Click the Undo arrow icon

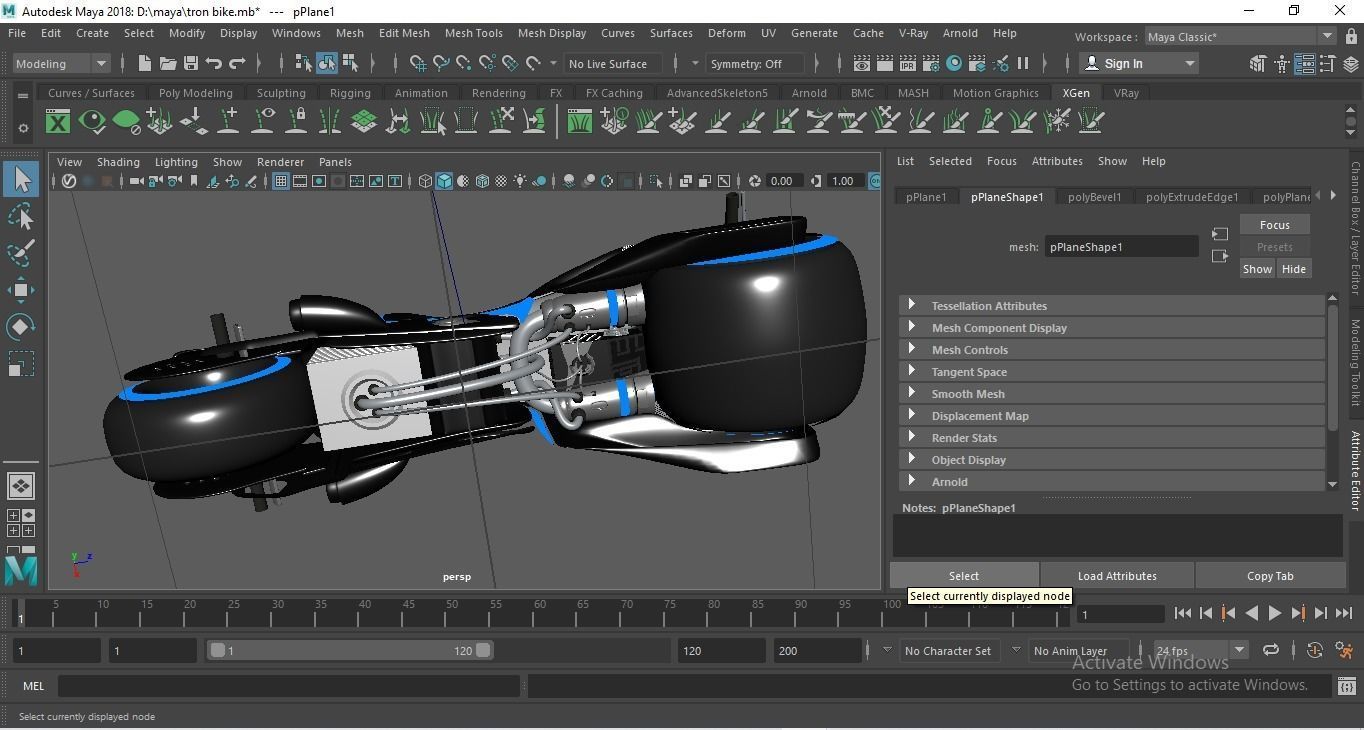click(213, 64)
